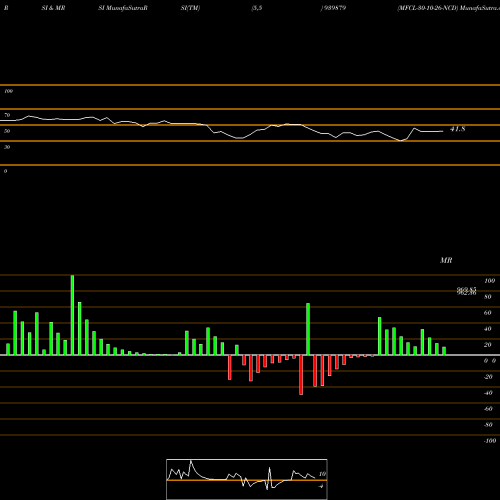Viewport: 500px width, 500px height.
Task: Click the RSI axis label 100
Action: coord(8,91)
